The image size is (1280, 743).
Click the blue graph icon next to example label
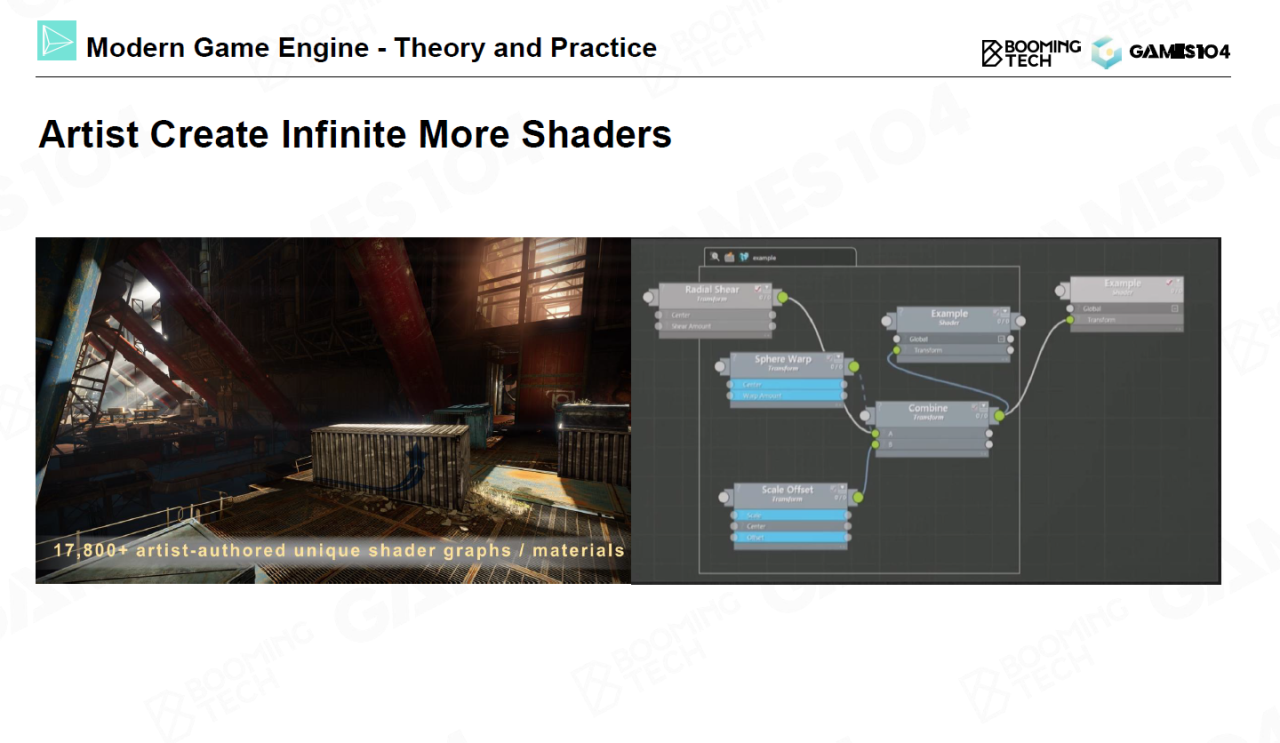(x=744, y=257)
